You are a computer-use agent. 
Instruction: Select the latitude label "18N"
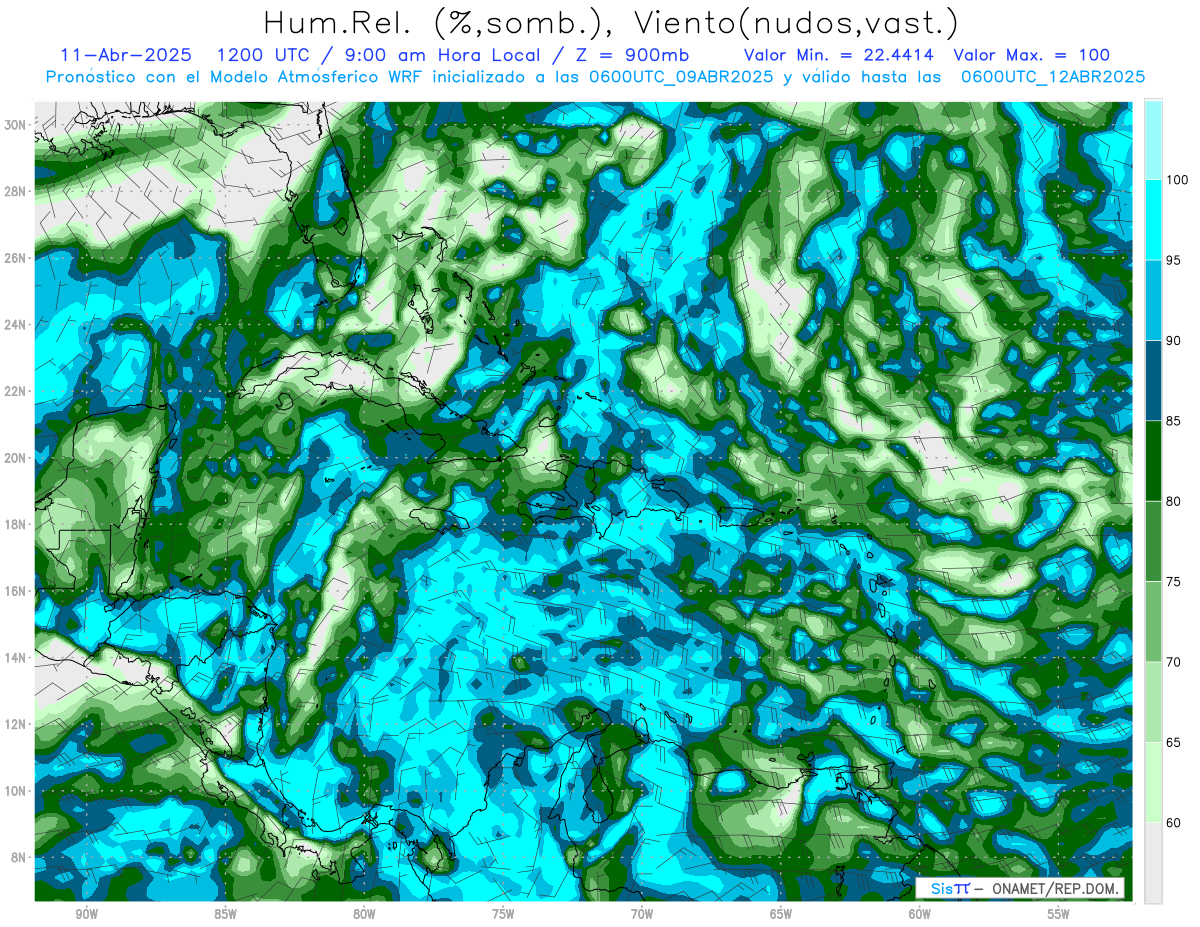15,524
